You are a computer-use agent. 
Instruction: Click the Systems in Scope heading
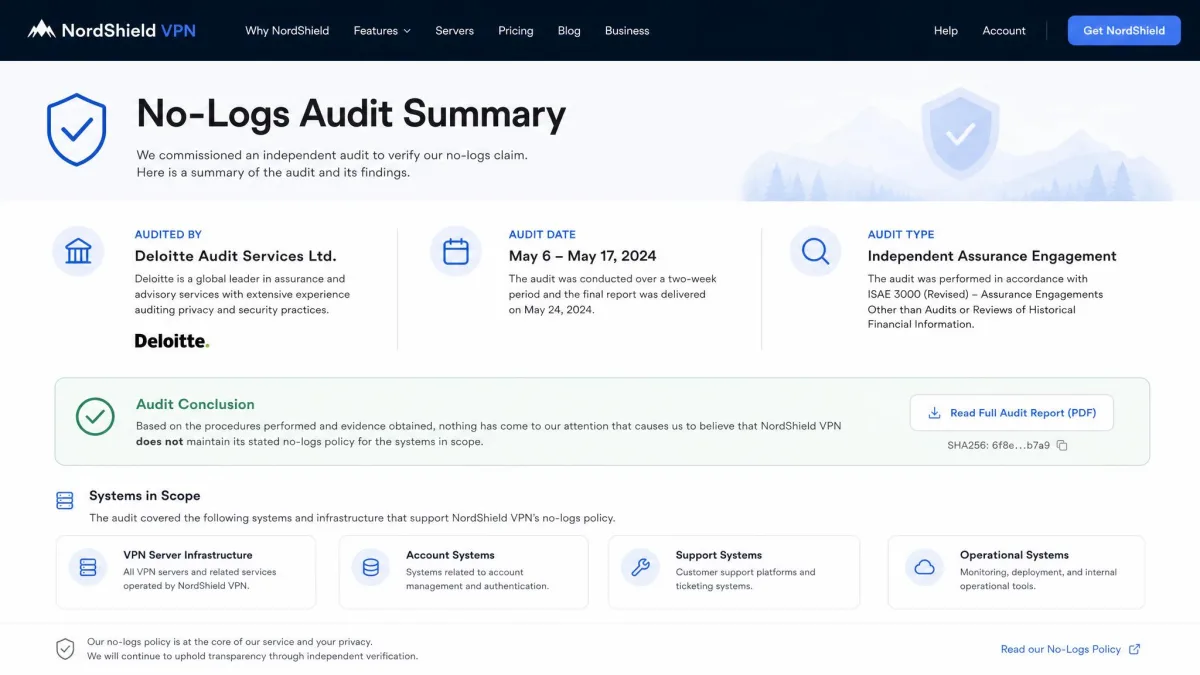tap(145, 496)
